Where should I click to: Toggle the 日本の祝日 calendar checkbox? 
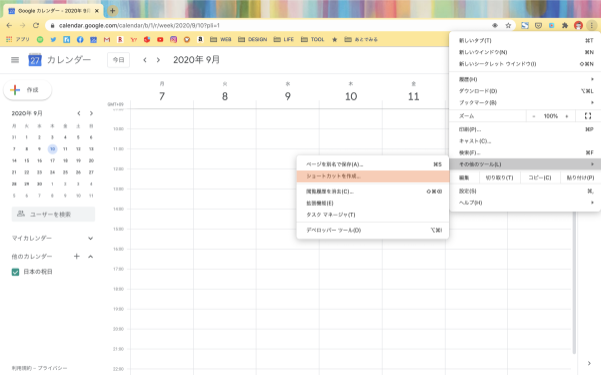15,272
